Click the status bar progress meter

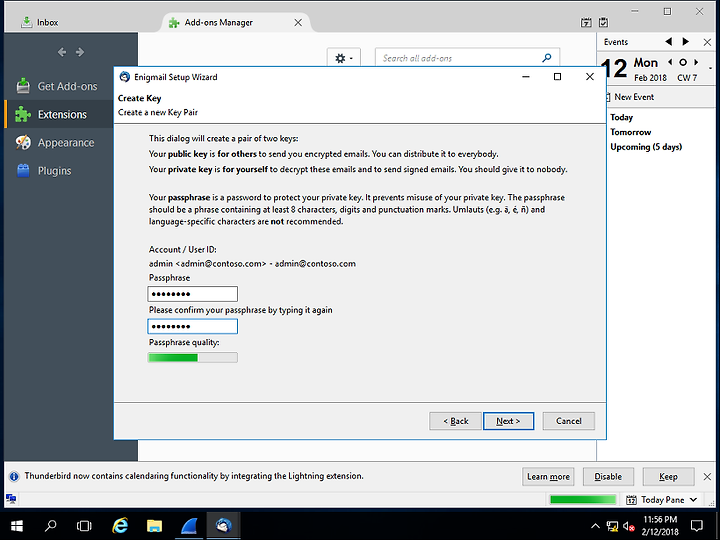(x=583, y=500)
